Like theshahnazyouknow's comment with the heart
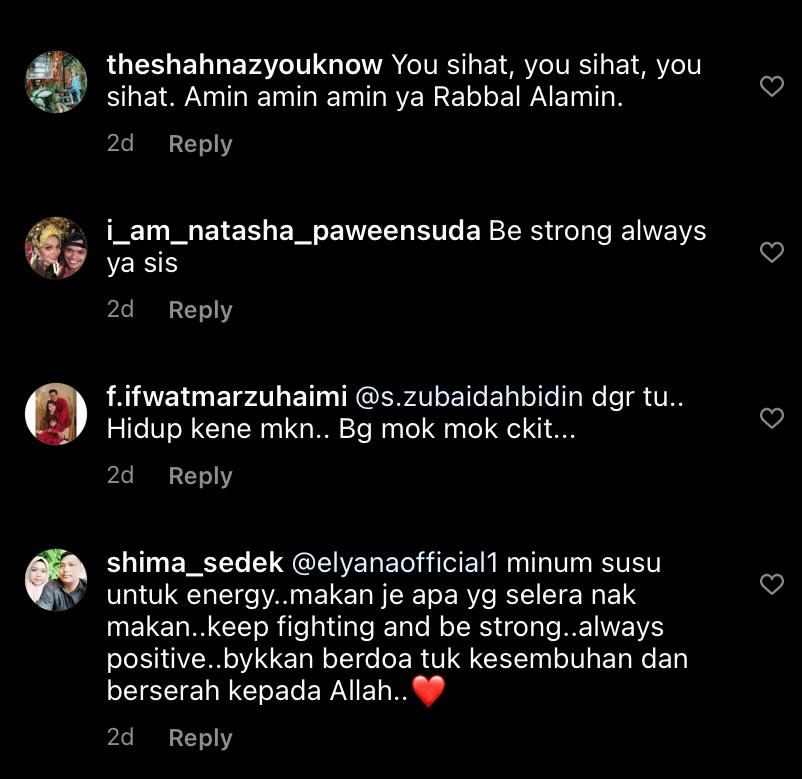The image size is (802, 779). pos(772,86)
